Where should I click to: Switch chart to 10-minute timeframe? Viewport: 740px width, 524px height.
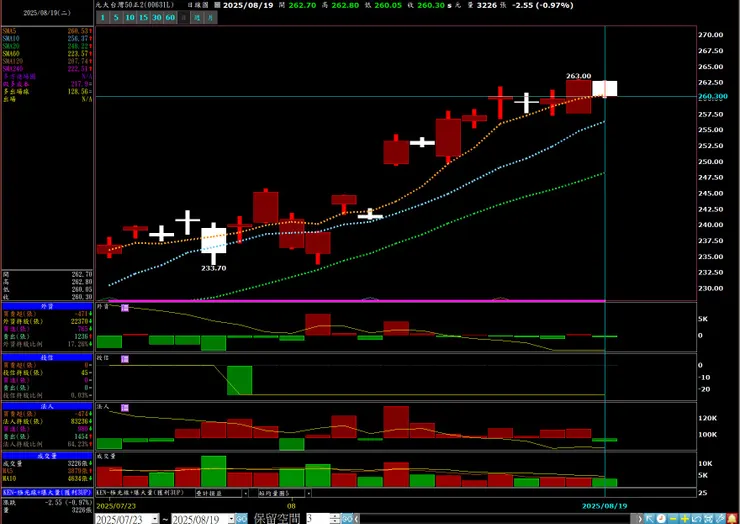(x=130, y=17)
